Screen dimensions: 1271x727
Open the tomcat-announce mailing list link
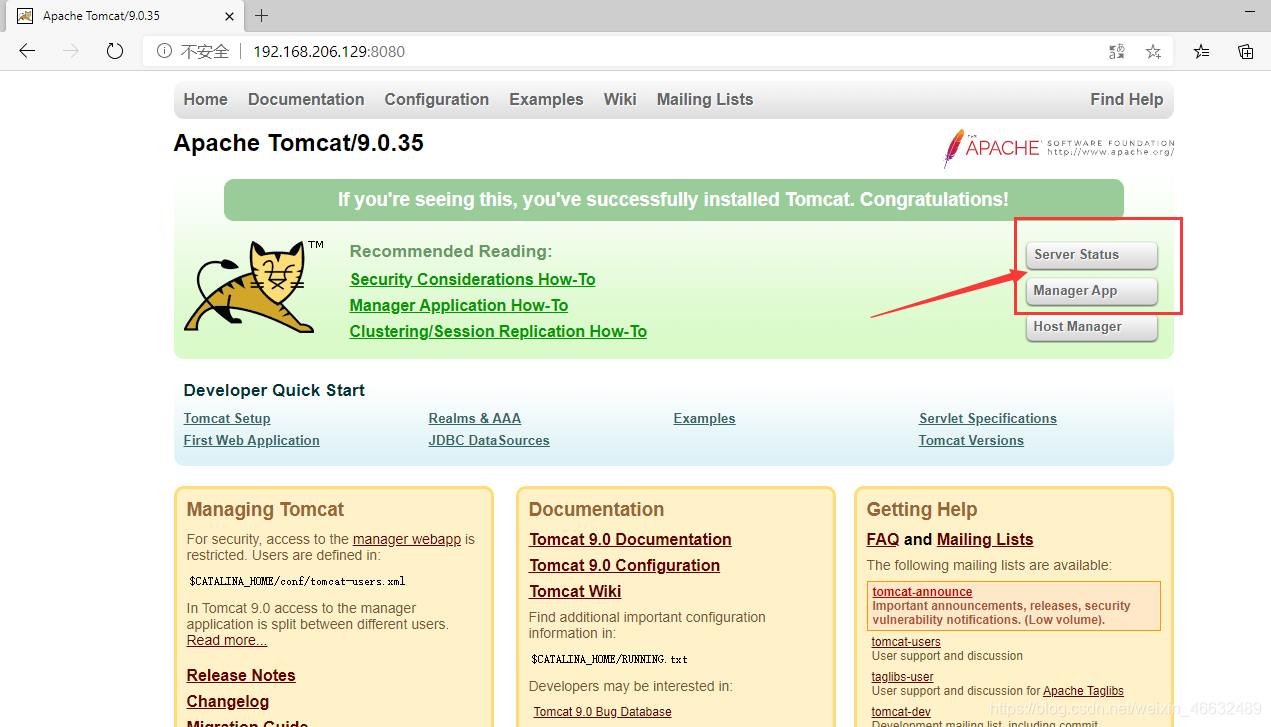(x=922, y=592)
